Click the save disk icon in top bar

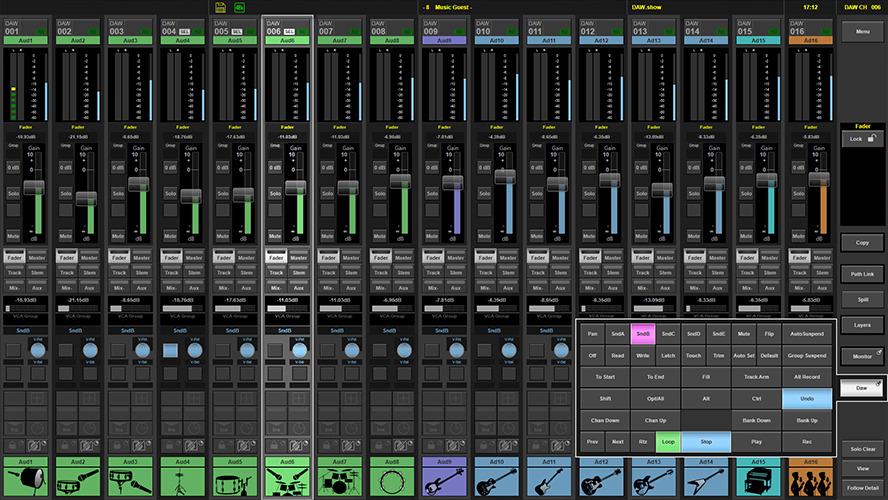(220, 7)
